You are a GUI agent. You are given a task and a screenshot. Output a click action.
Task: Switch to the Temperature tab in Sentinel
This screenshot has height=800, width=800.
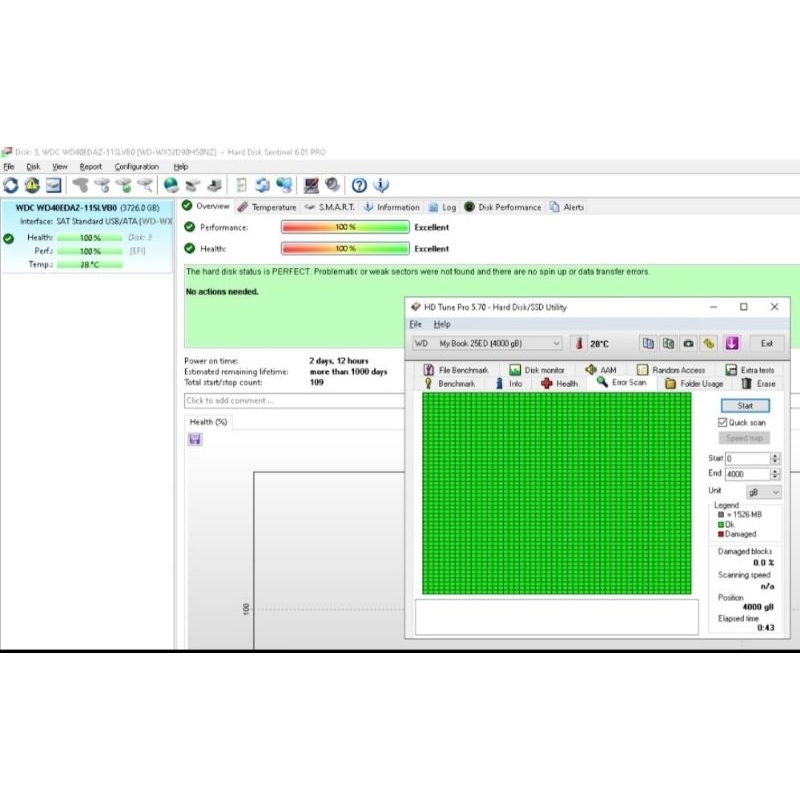pyautogui.click(x=267, y=207)
